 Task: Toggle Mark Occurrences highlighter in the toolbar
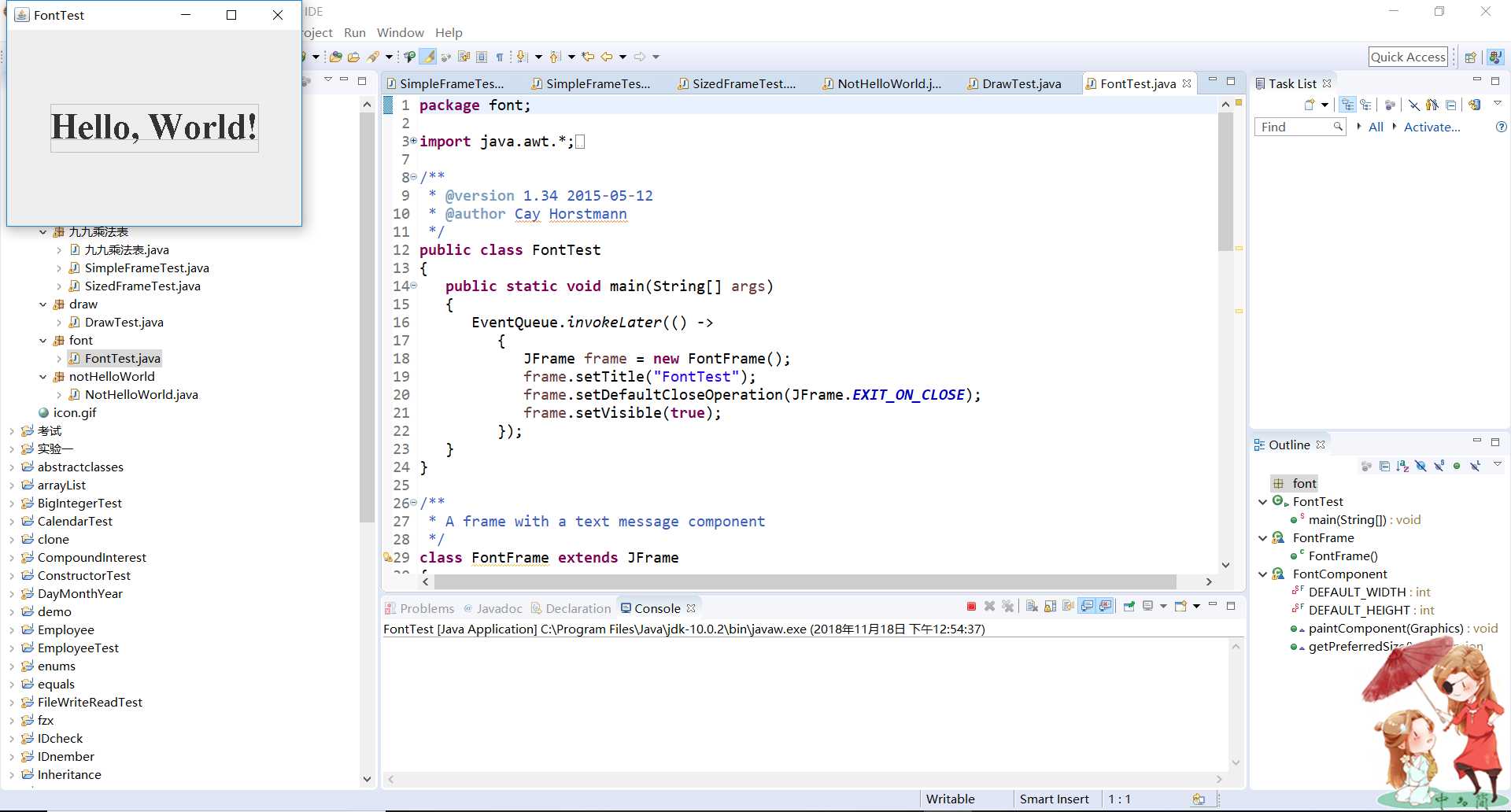click(x=427, y=57)
